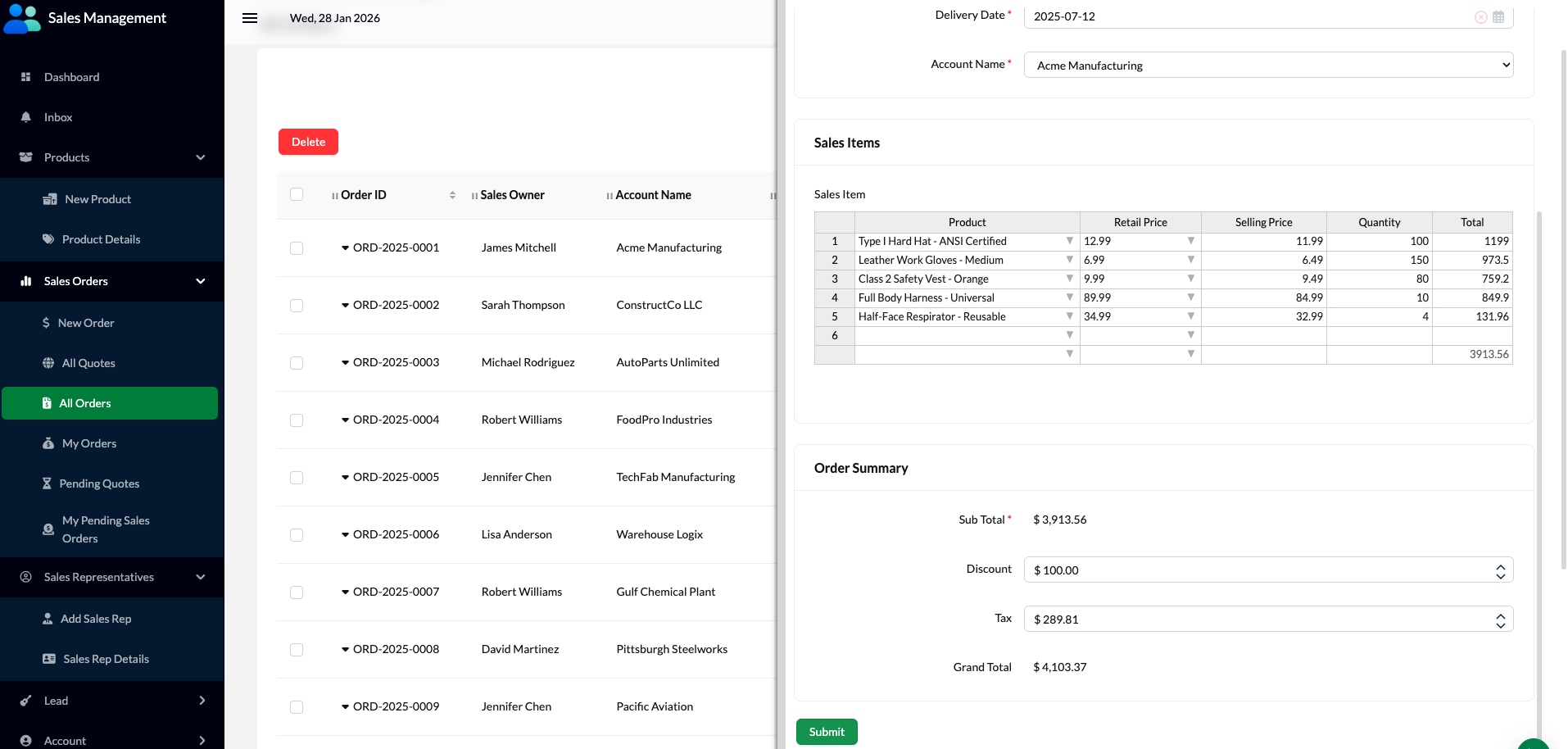Open product dropdown for Type I Hard Hat
Viewport: 1568px width, 749px height.
pos(1069,241)
